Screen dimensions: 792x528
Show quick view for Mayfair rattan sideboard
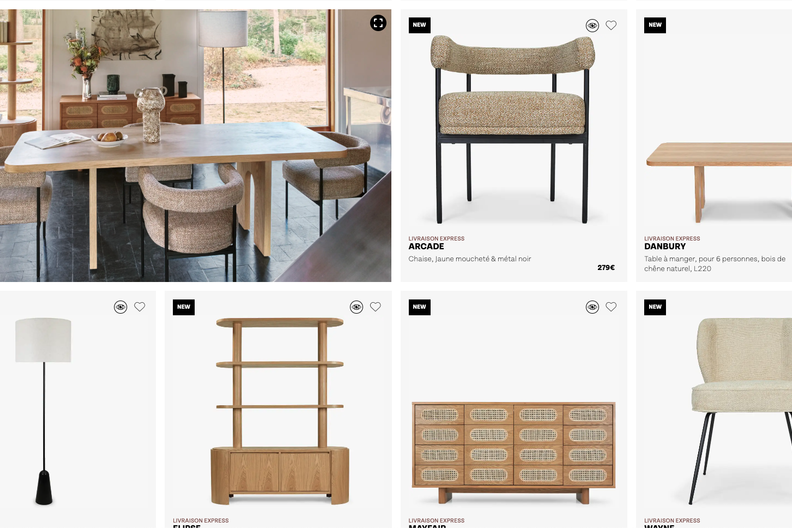[x=592, y=307]
